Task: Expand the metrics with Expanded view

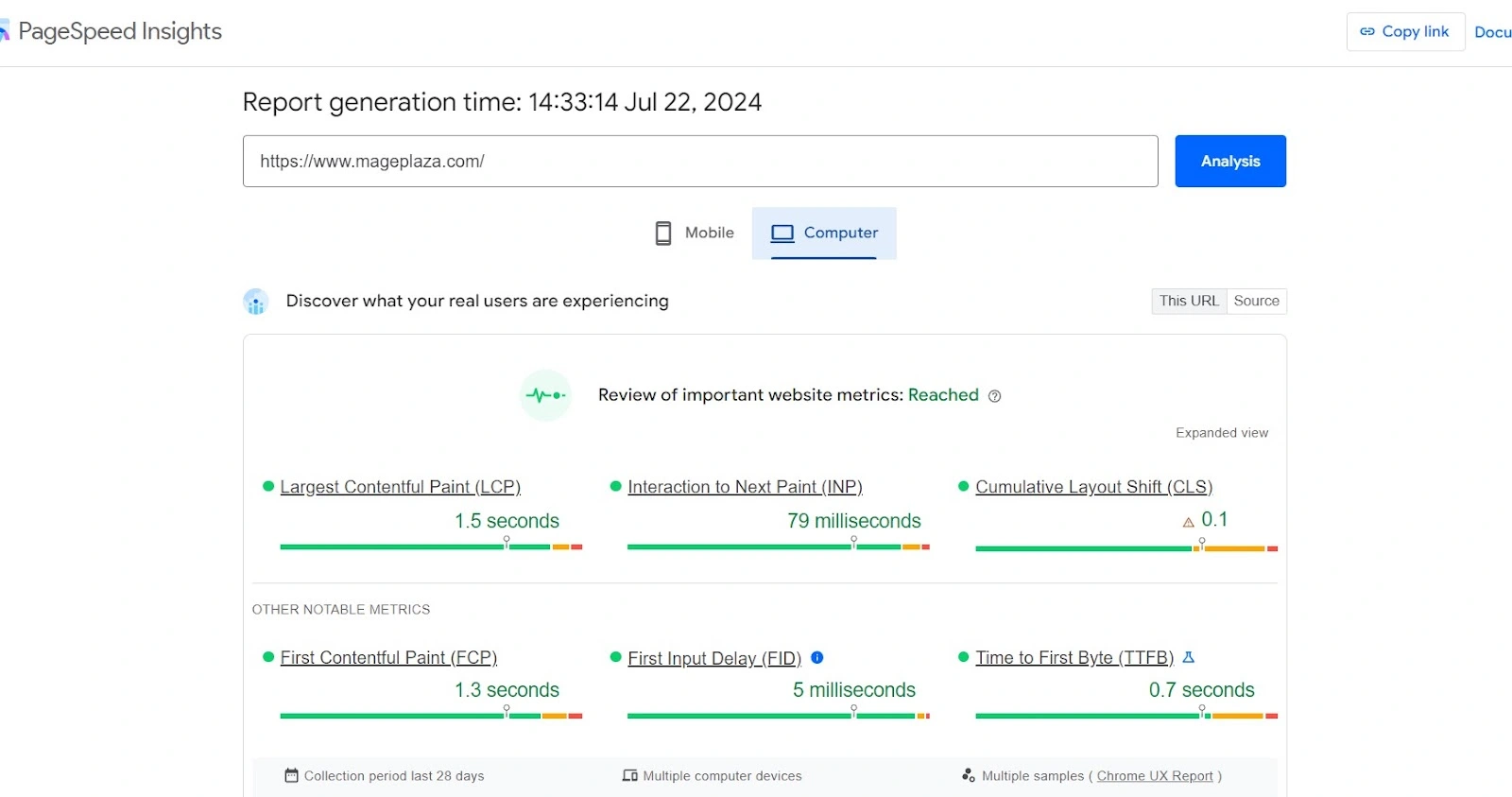Action: point(1221,433)
